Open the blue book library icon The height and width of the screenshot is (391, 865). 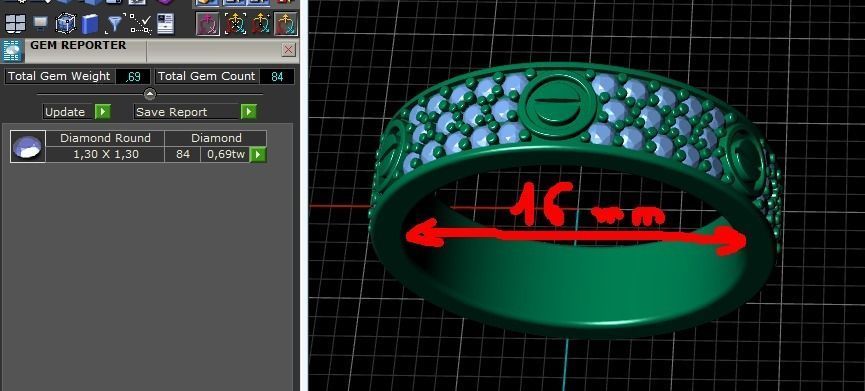point(89,24)
